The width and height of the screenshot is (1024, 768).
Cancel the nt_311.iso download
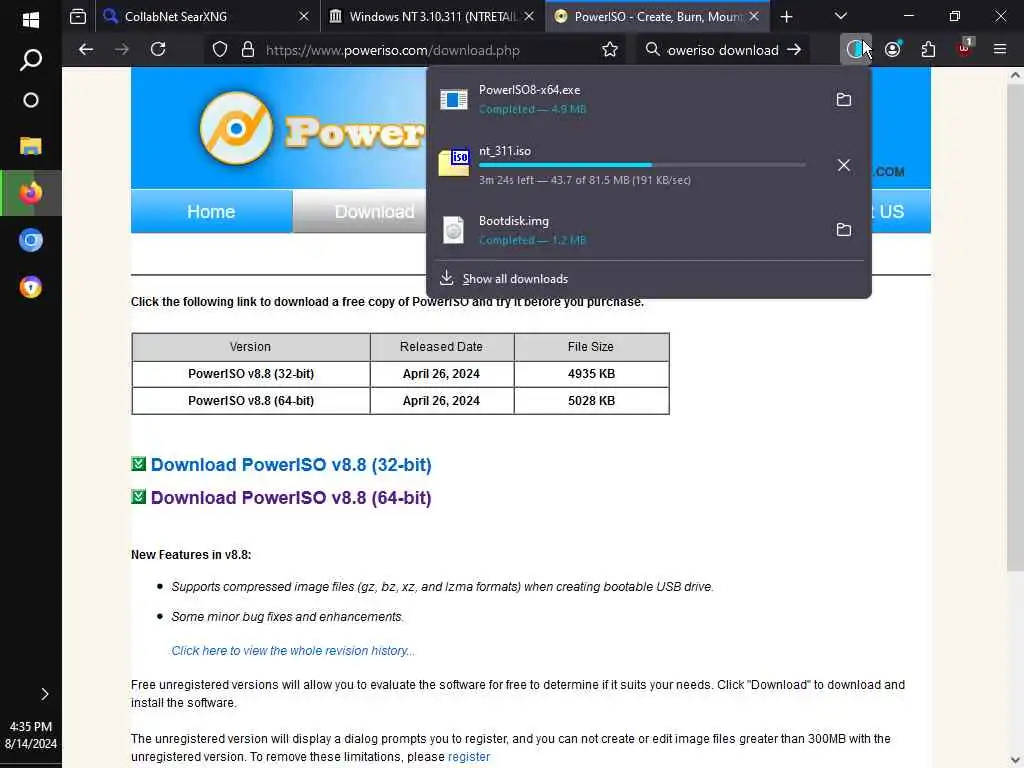[x=844, y=165]
